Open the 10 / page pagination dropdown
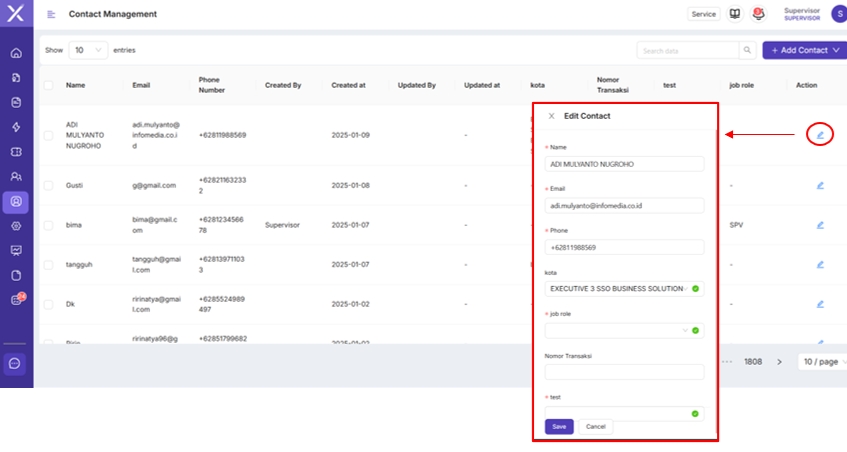The image size is (847, 452). [x=822, y=361]
